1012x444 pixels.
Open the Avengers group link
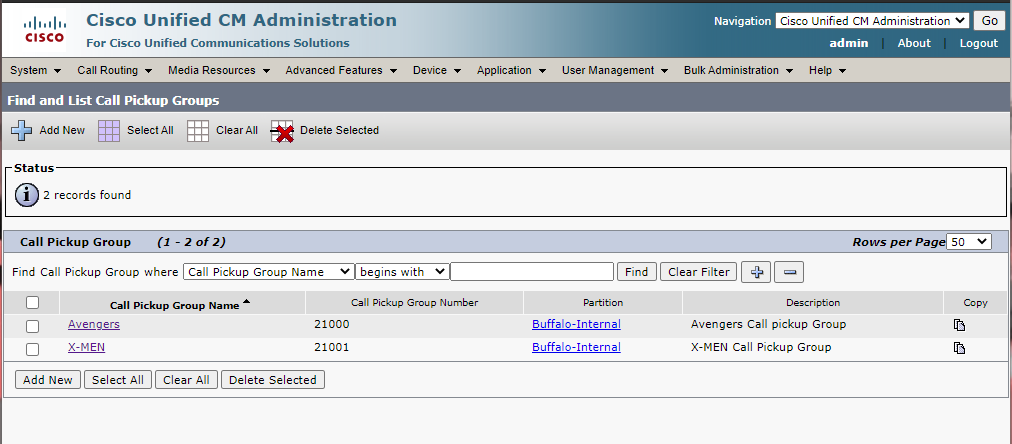tap(94, 324)
